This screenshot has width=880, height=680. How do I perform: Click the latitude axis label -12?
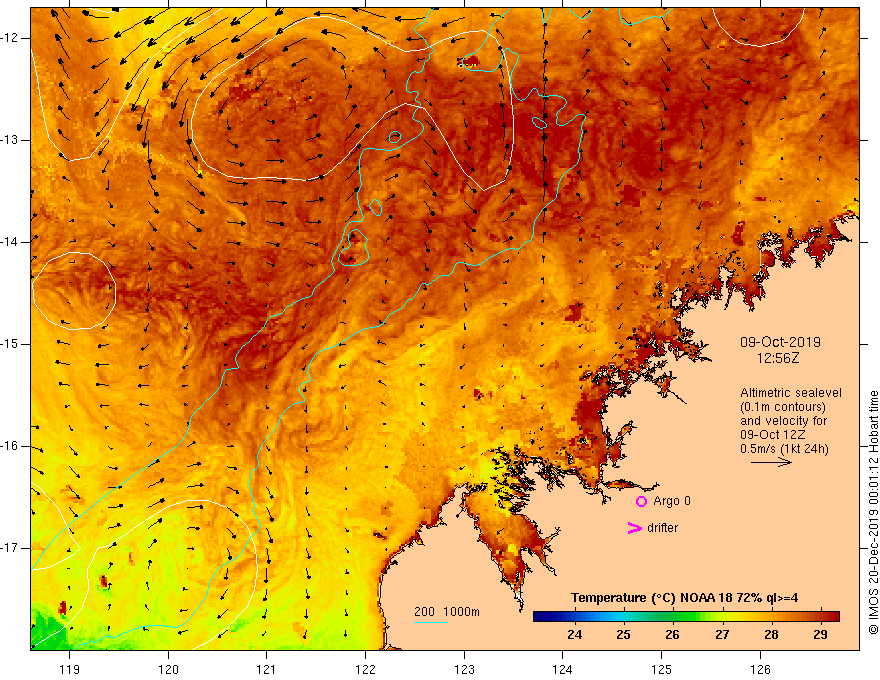tap(10, 38)
